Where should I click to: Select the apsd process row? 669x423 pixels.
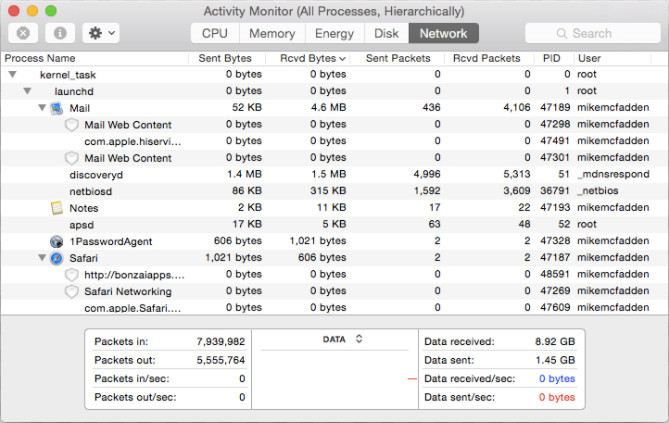(x=334, y=225)
